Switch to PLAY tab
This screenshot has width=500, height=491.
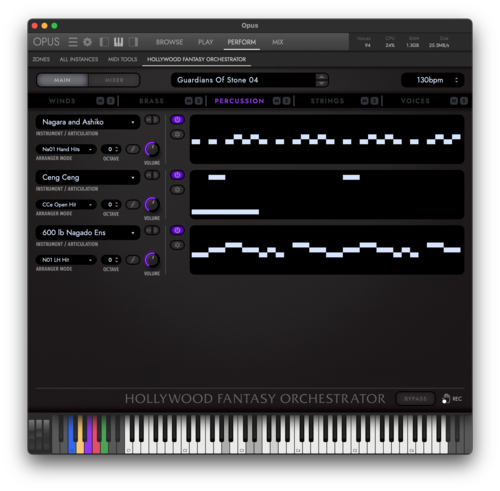205,42
